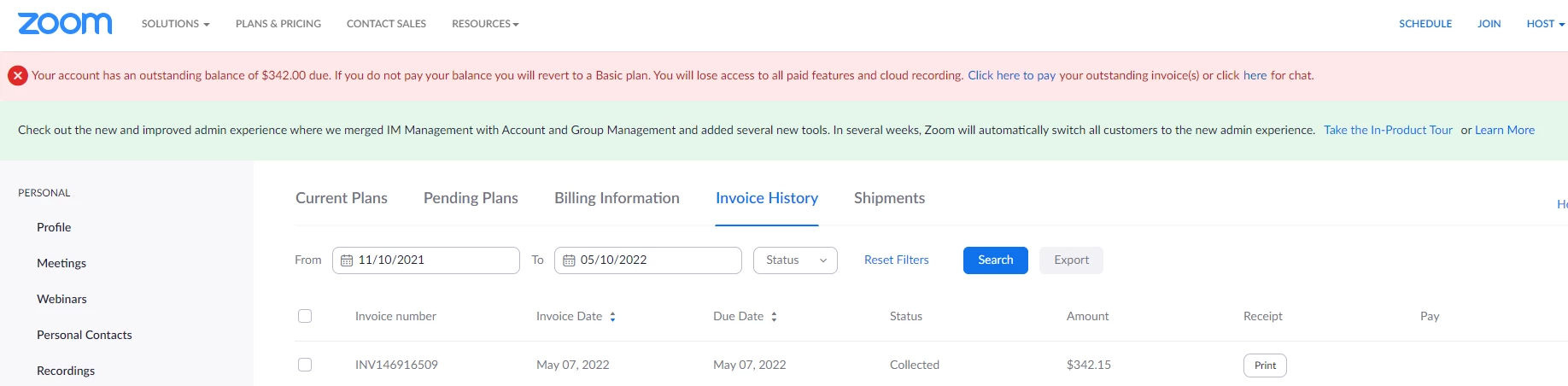Expand the Resources dropdown menu
The width and height of the screenshot is (1568, 386).
click(485, 24)
